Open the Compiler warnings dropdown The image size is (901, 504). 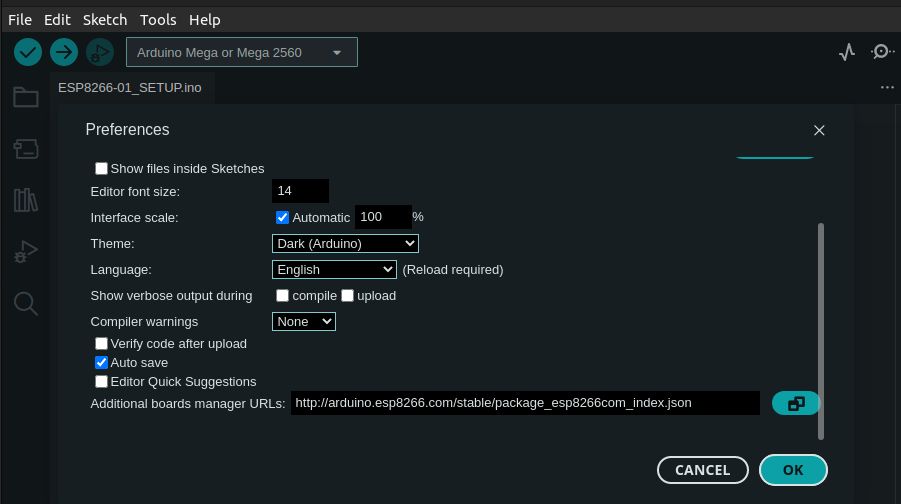[x=304, y=322]
